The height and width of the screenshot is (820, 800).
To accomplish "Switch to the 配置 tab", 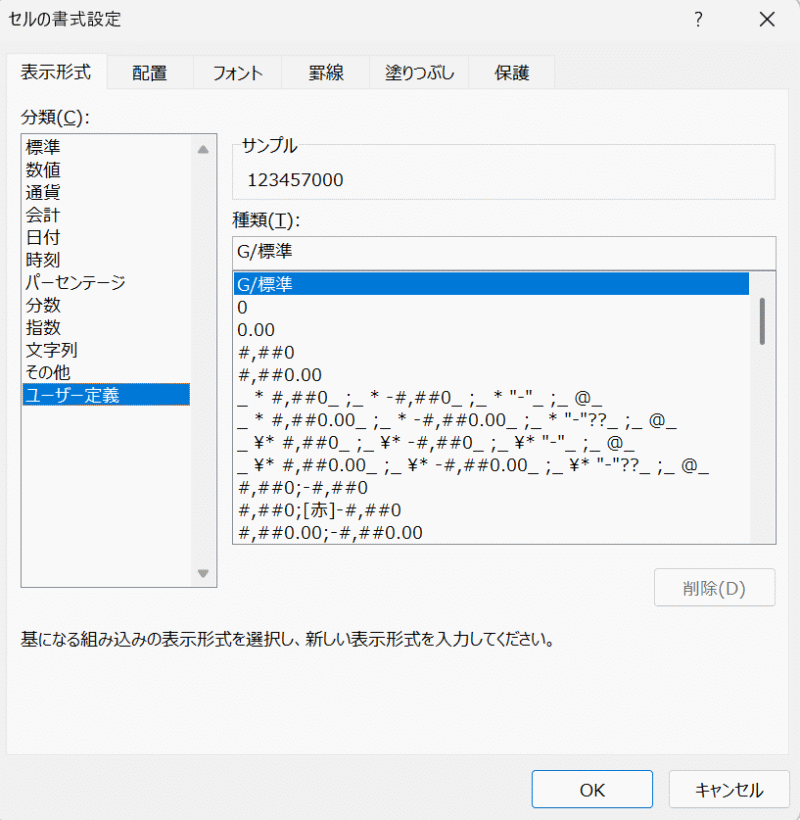I will click(150, 73).
